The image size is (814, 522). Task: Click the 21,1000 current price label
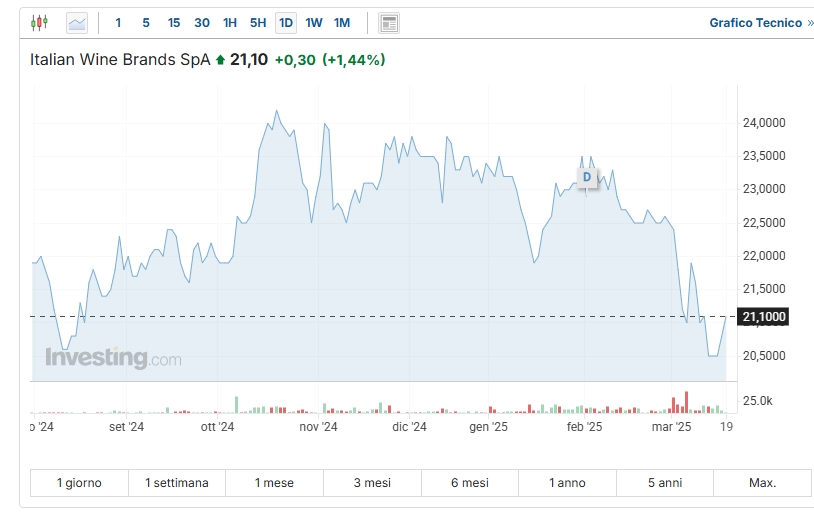point(763,317)
